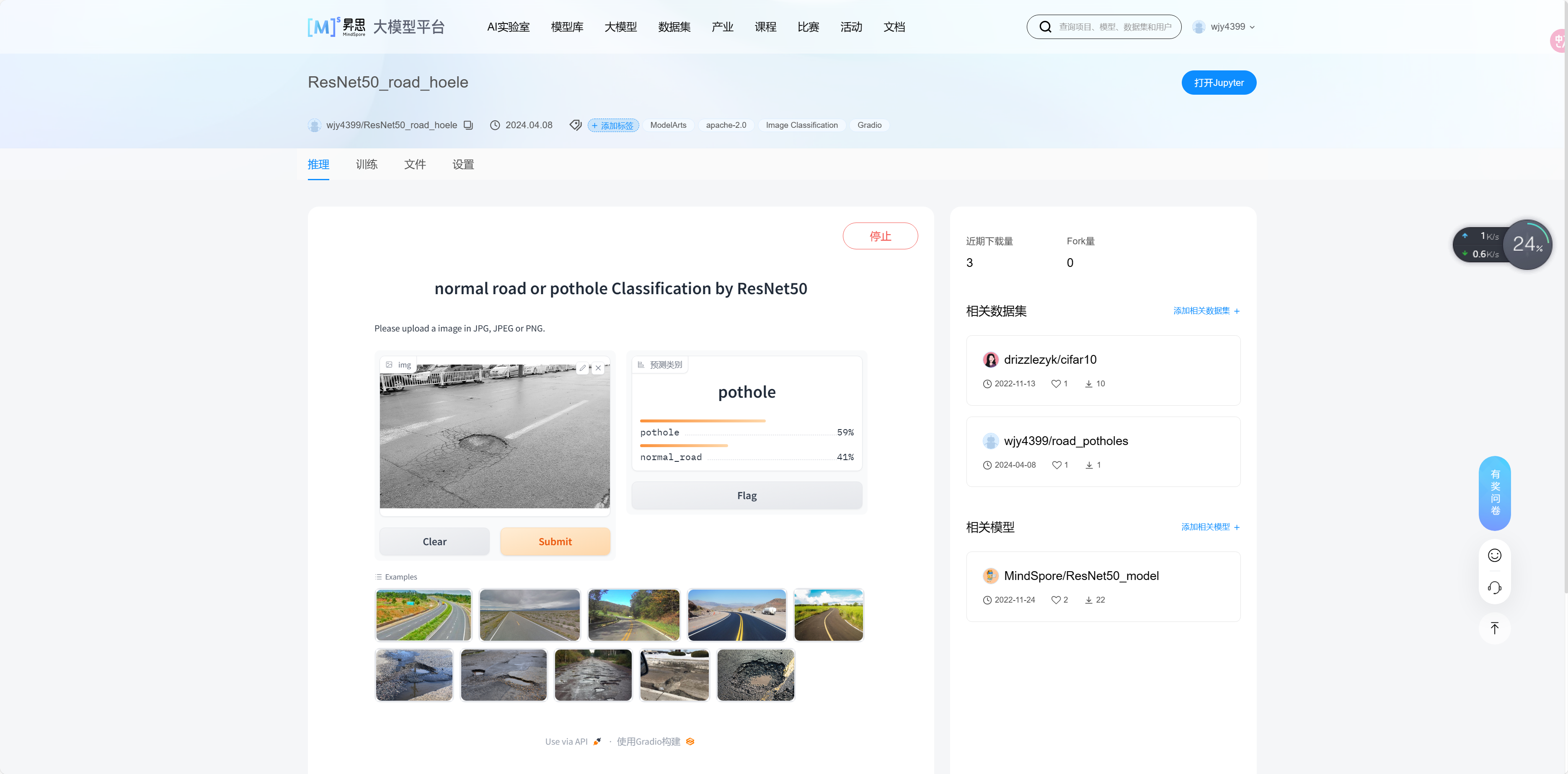The image size is (1568, 774).
Task: Remove the uploaded image with X icon
Action: pyautogui.click(x=598, y=368)
